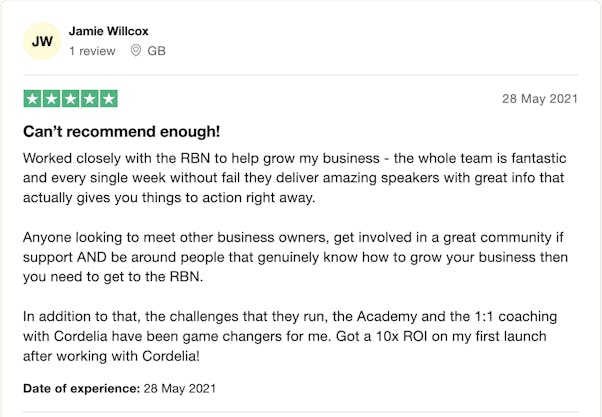Click the location pin icon
Screen dimensions: 602x417
(x=136, y=50)
